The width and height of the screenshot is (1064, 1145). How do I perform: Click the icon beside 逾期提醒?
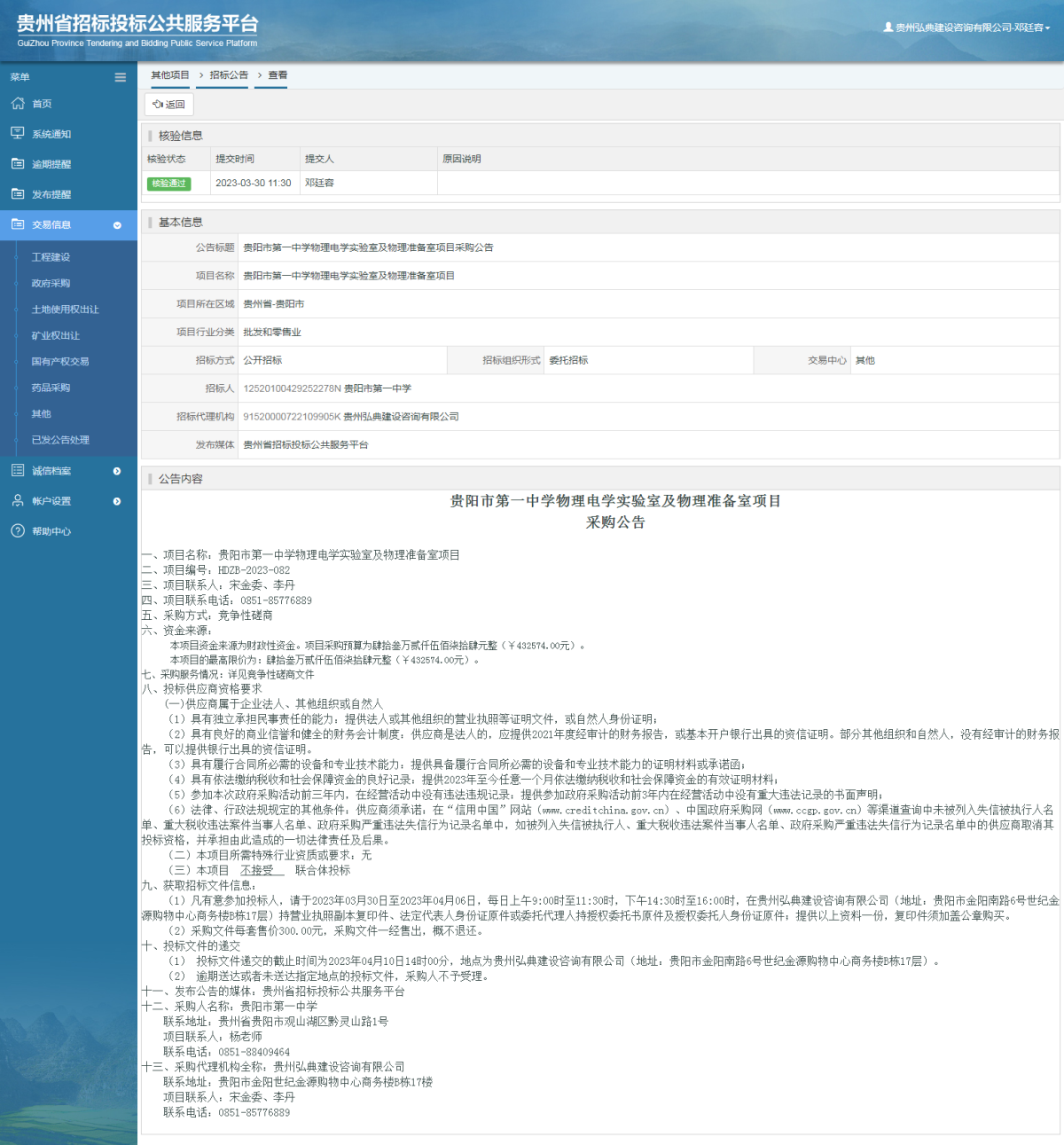click(18, 163)
